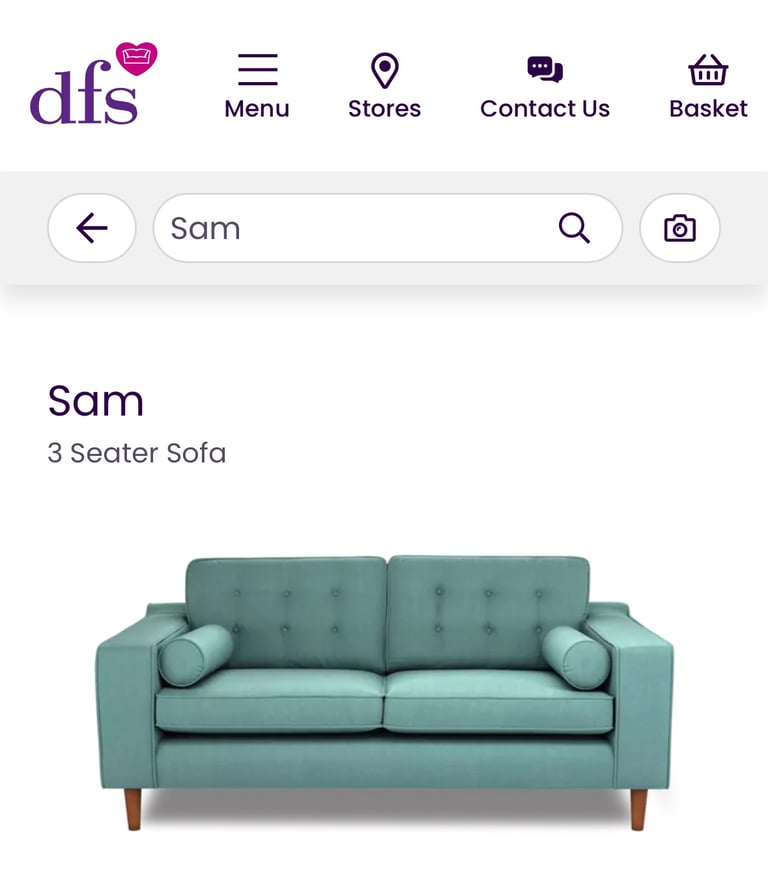Viewport: 768px width, 893px height.
Task: View the Basket icon
Action: (x=708, y=69)
